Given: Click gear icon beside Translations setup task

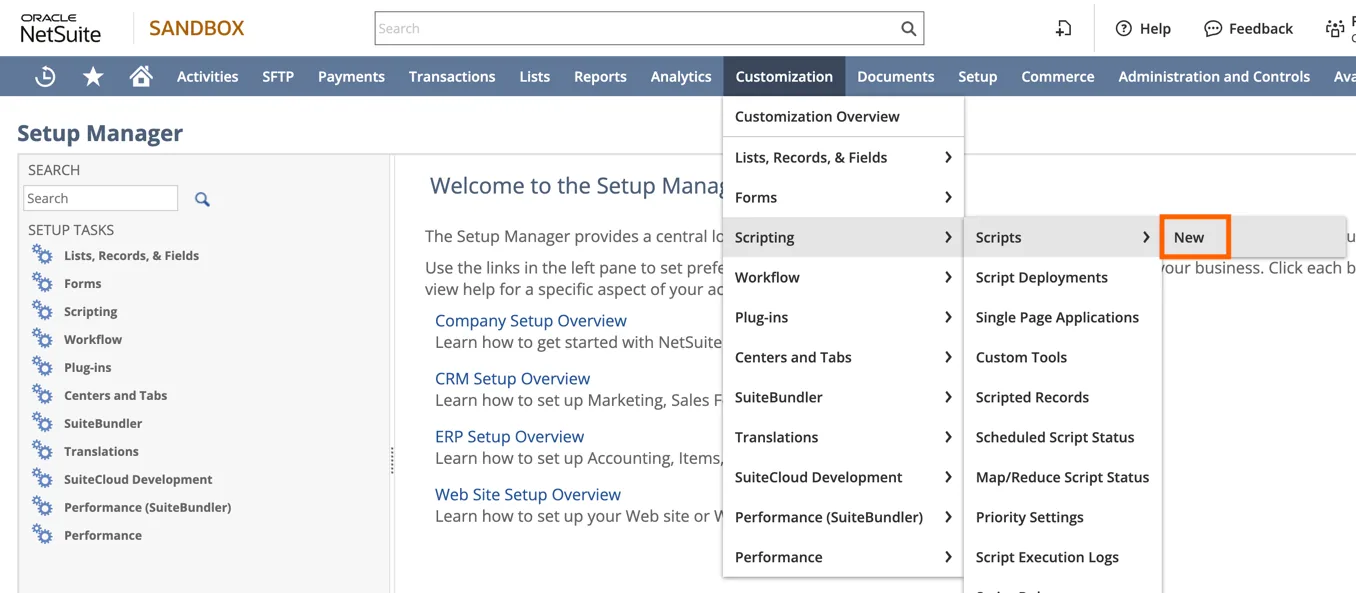Looking at the screenshot, I should coord(42,451).
